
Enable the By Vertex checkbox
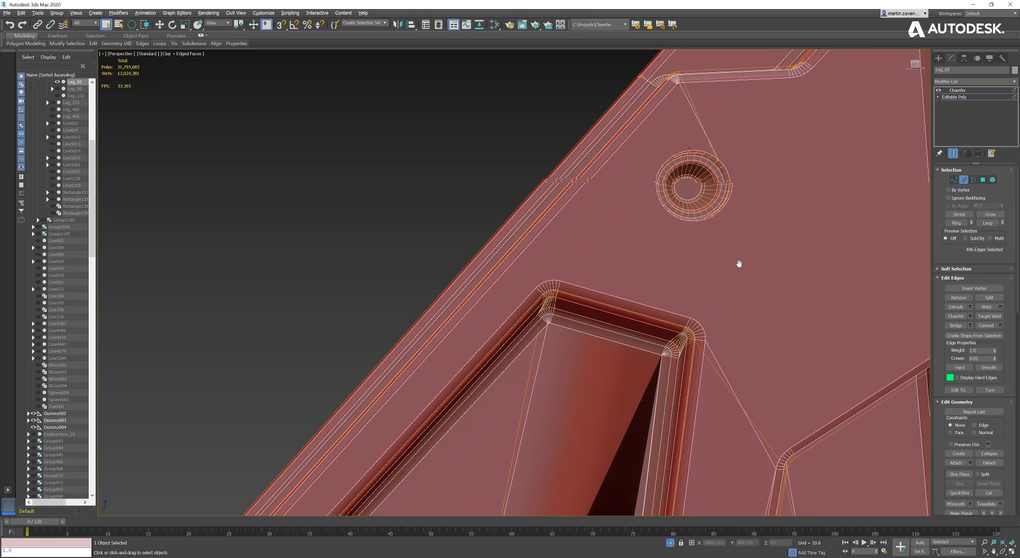pyautogui.click(x=949, y=190)
